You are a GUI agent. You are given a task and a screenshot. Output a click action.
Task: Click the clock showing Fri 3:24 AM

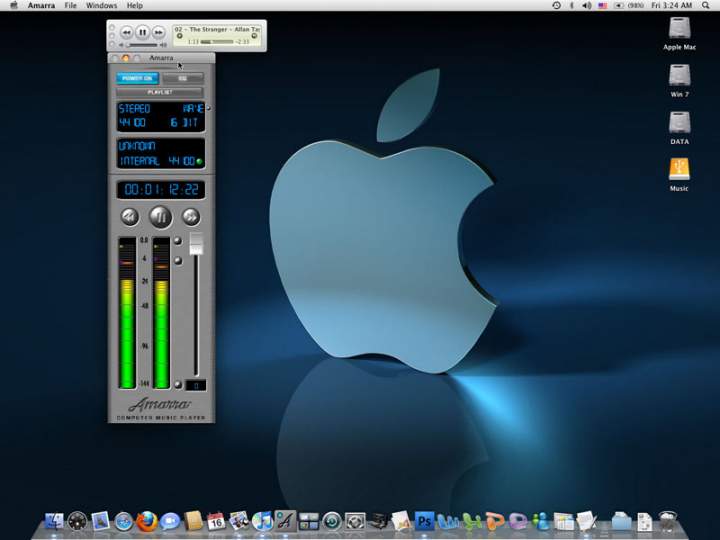point(671,6)
